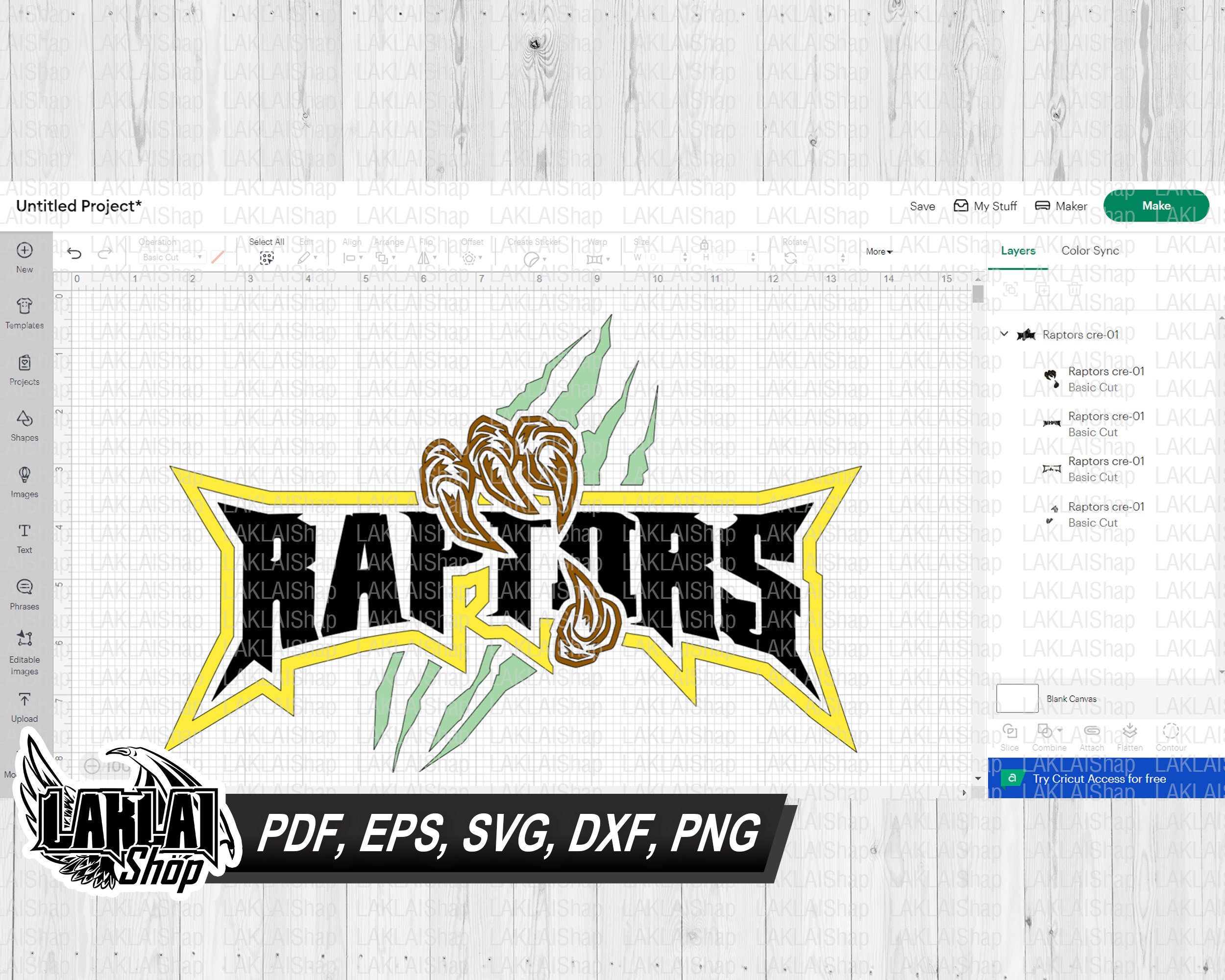Click the Attach tool

(1092, 737)
